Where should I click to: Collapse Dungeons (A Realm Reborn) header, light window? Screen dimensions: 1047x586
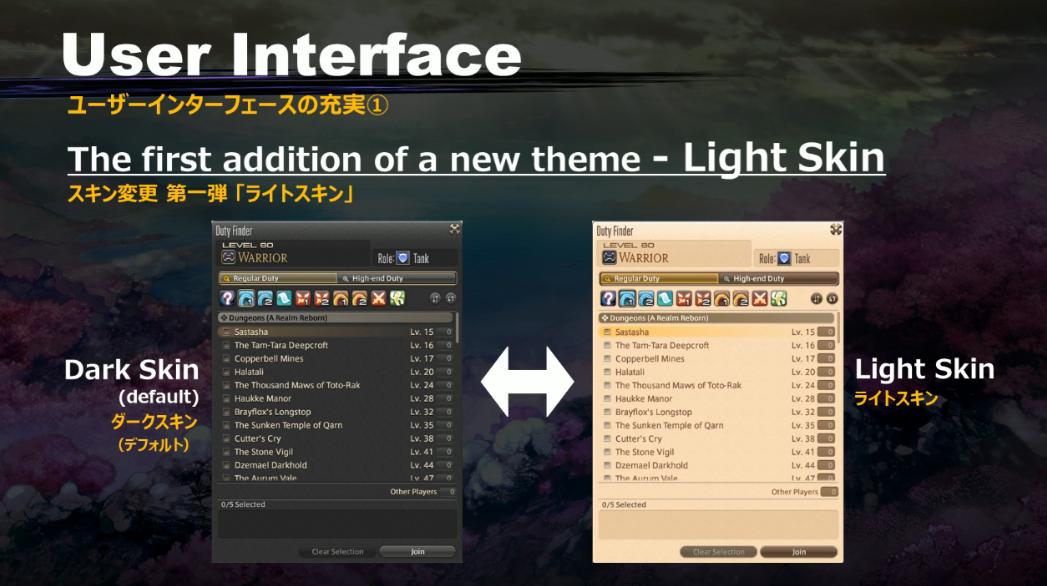[716, 318]
